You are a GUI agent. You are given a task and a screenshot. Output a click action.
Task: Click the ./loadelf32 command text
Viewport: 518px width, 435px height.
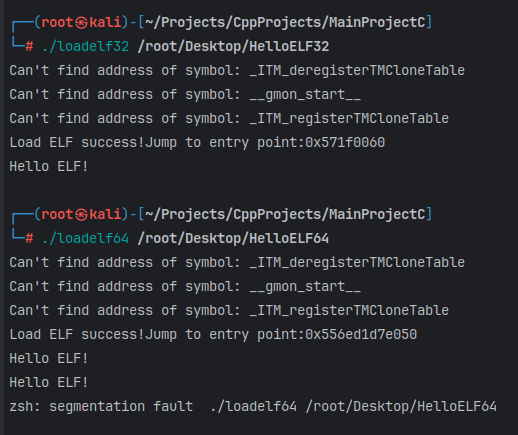pos(85,46)
